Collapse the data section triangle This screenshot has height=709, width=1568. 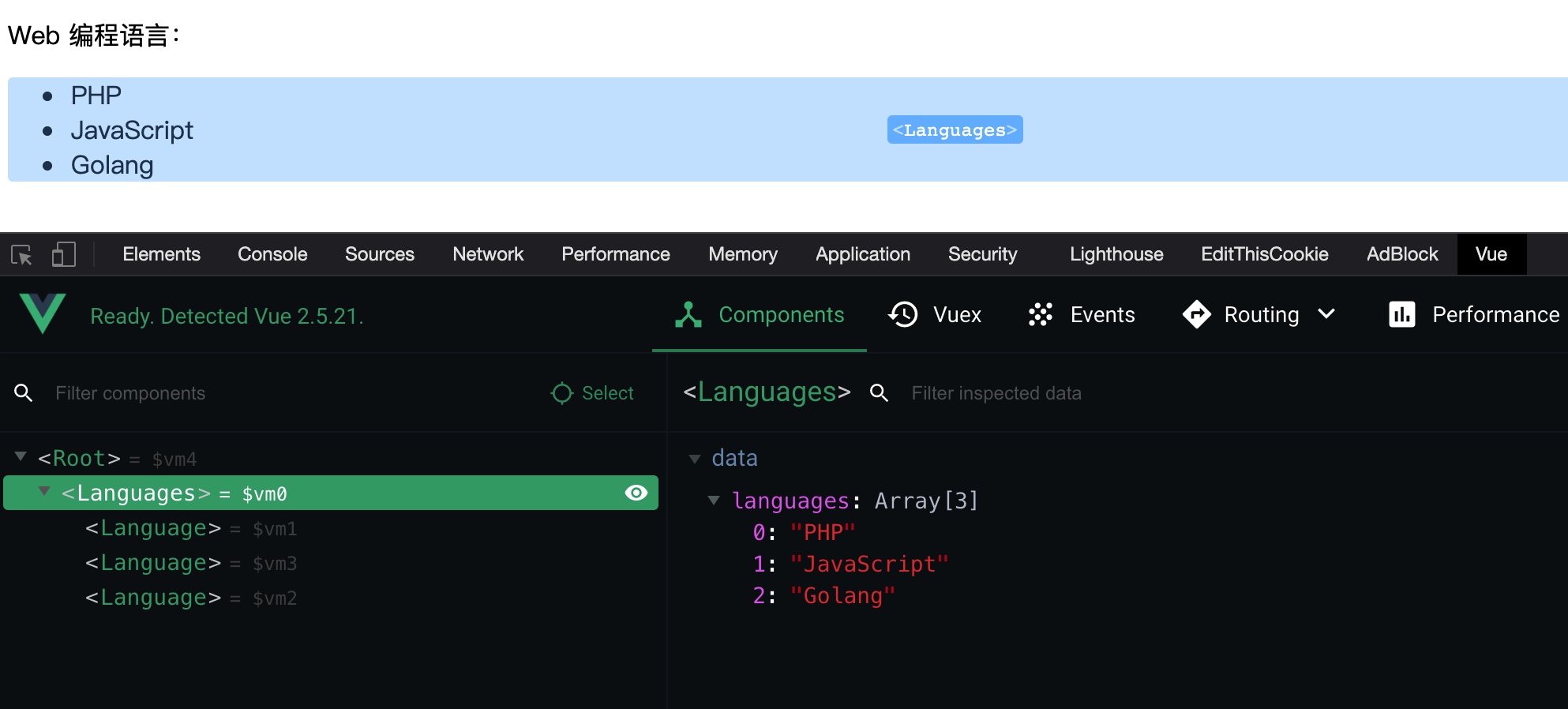point(695,459)
